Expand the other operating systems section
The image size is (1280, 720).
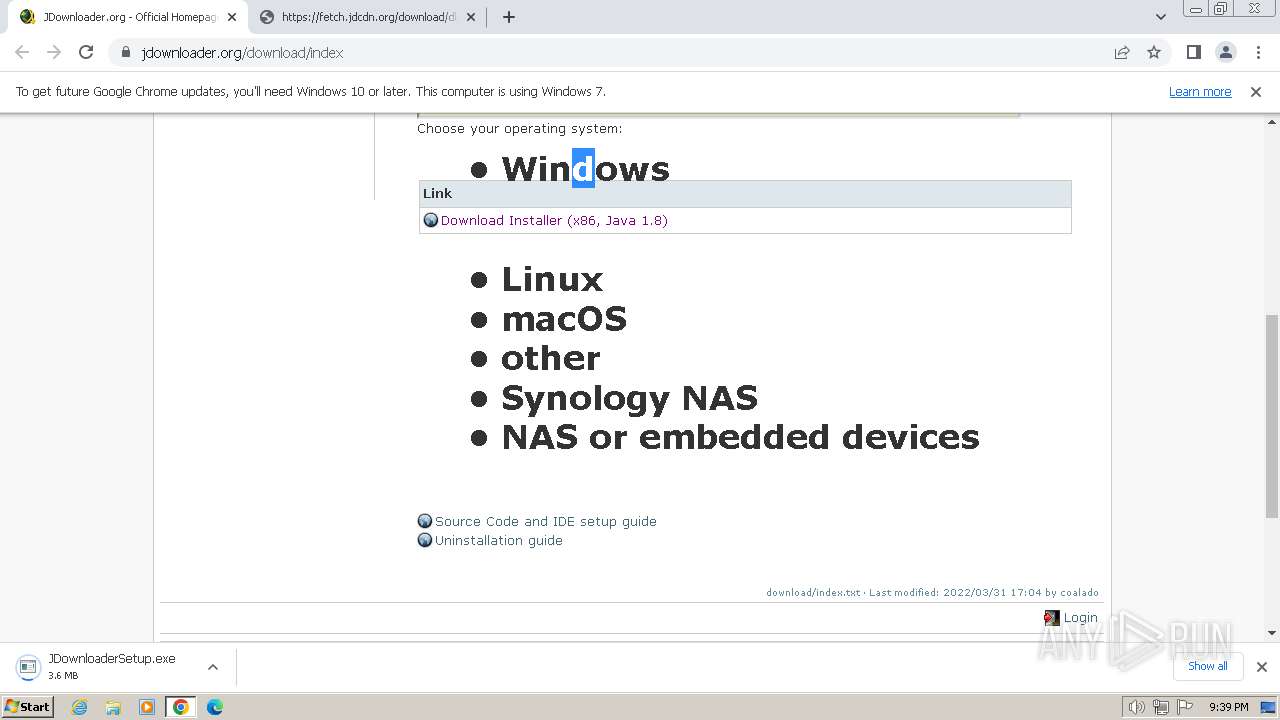click(x=551, y=358)
